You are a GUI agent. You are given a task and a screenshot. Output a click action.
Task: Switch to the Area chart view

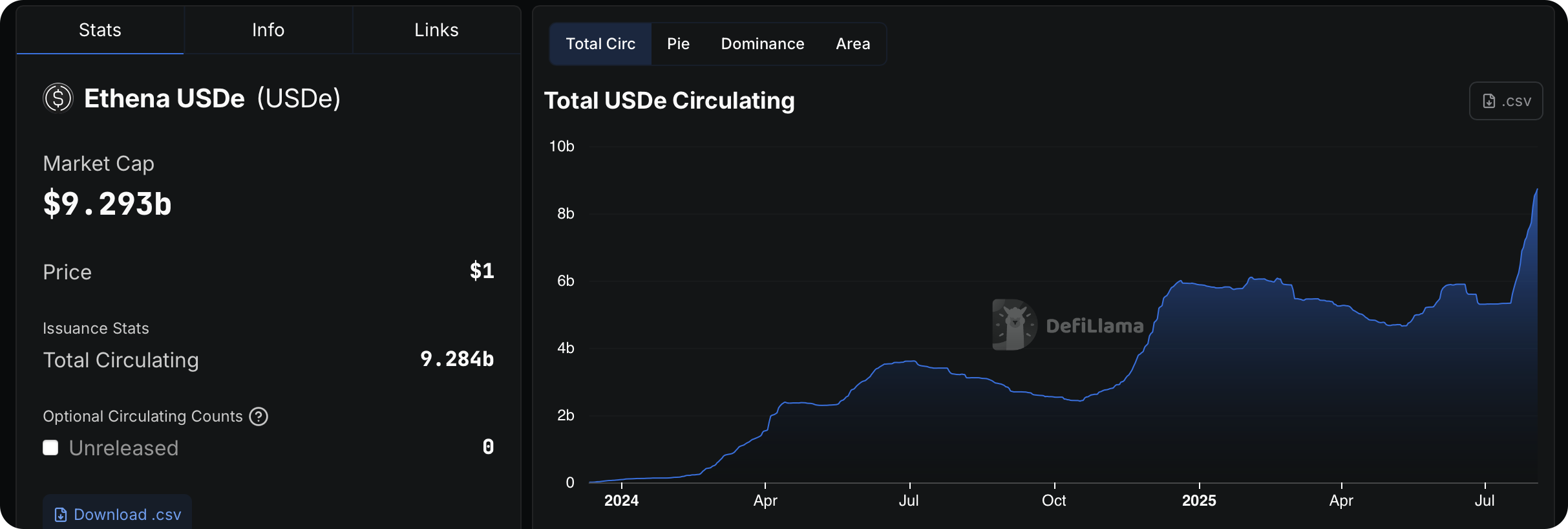coord(853,44)
